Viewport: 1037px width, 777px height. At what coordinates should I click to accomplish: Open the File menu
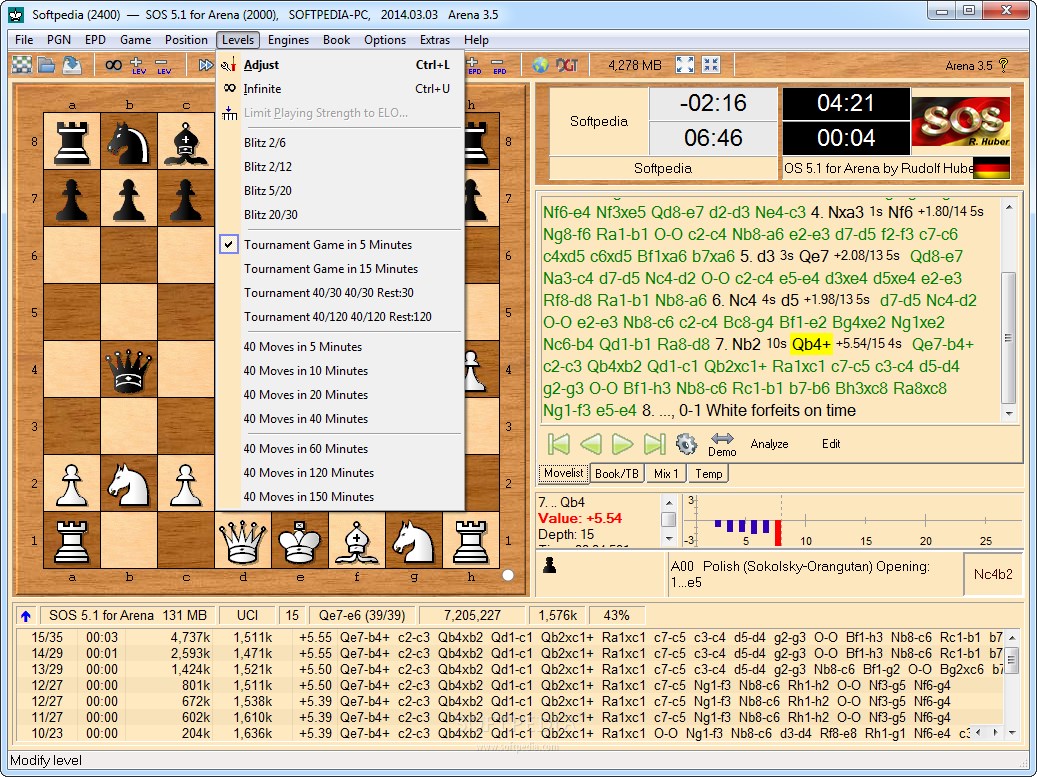tap(24, 40)
